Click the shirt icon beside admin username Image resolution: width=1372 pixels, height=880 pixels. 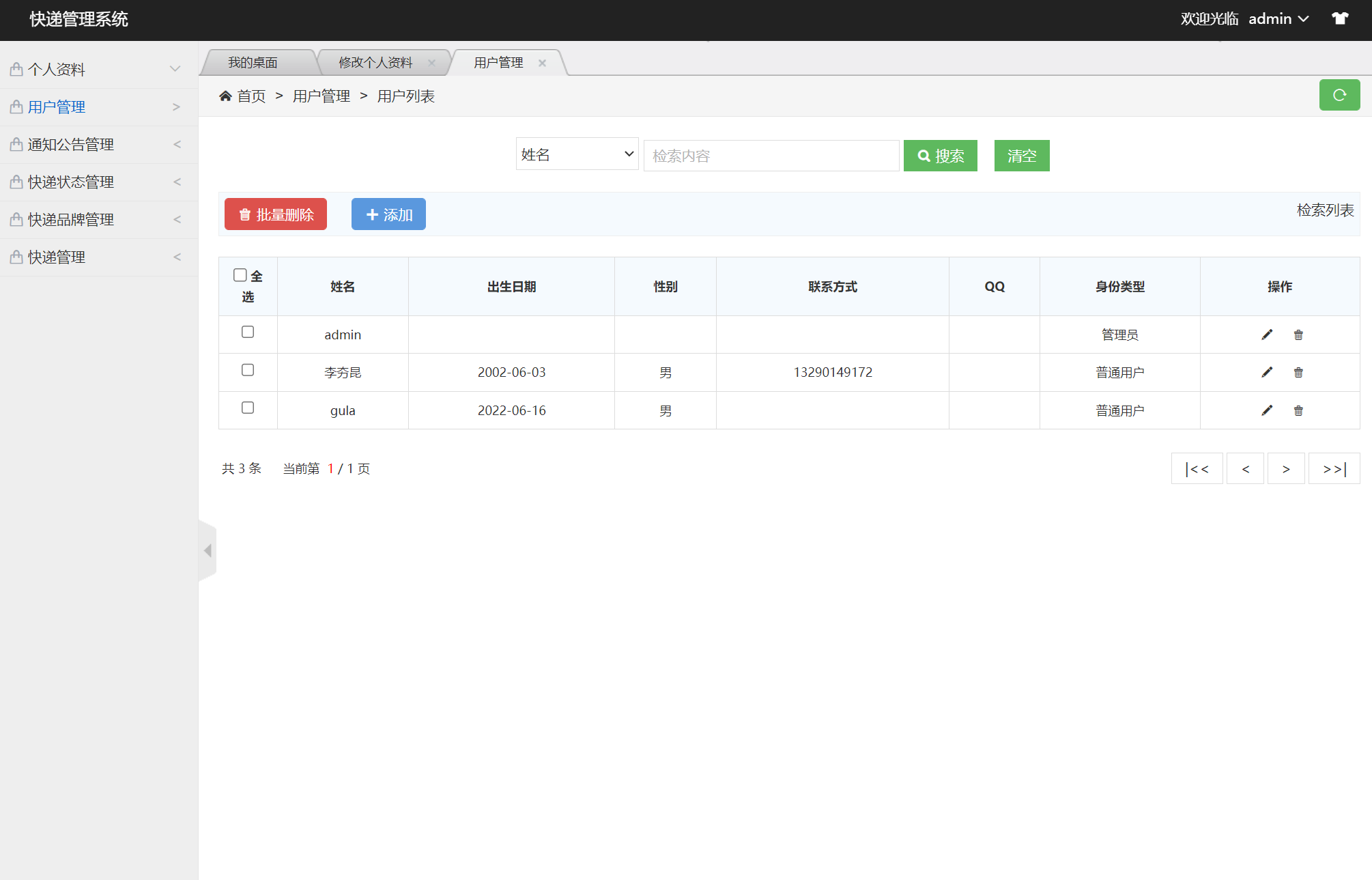coord(1340,18)
